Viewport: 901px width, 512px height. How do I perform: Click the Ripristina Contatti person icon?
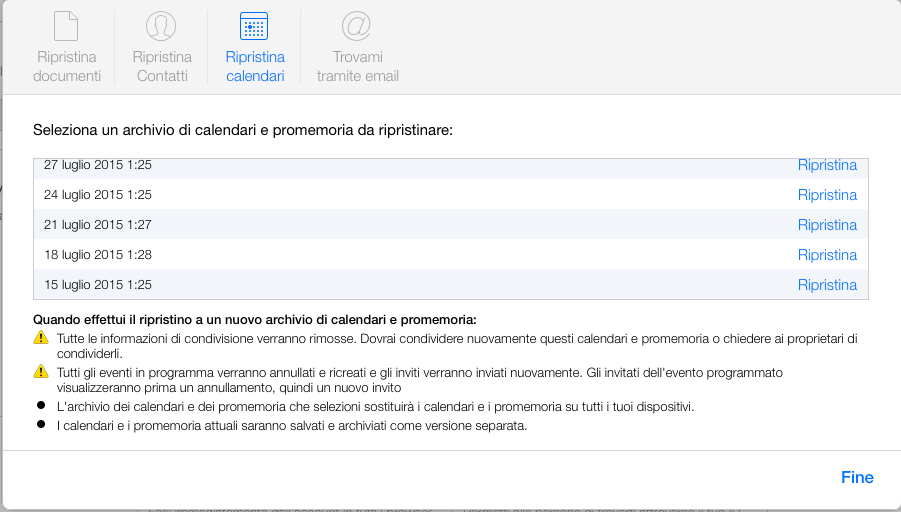pyautogui.click(x=161, y=25)
